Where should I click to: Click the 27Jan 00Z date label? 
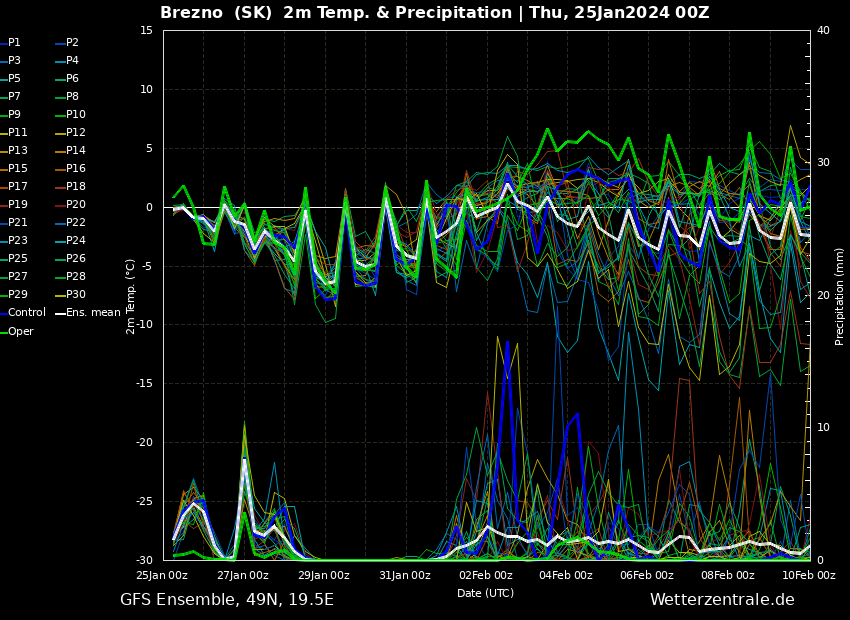243,575
